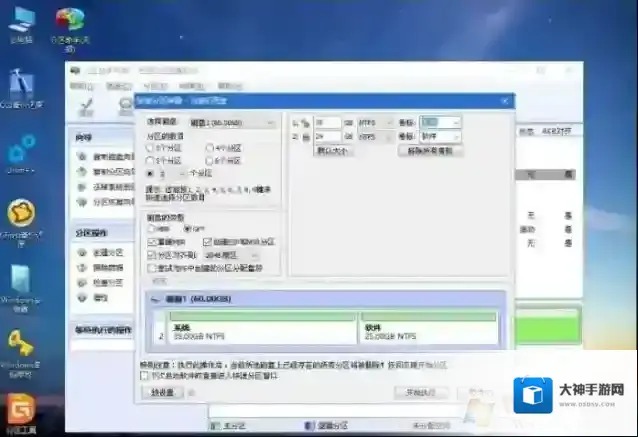Open the yellow smiley face desktop icon
The image size is (638, 437).
click(21, 215)
